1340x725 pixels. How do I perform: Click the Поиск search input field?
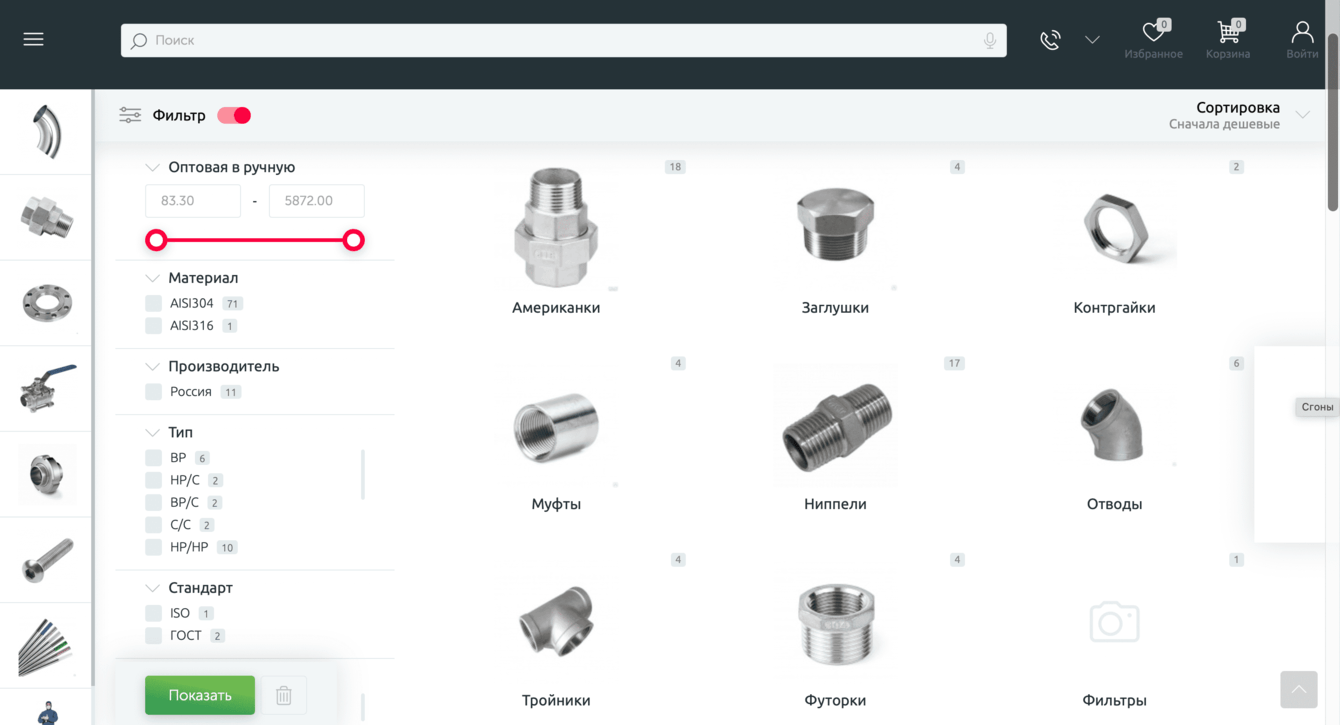click(x=563, y=41)
